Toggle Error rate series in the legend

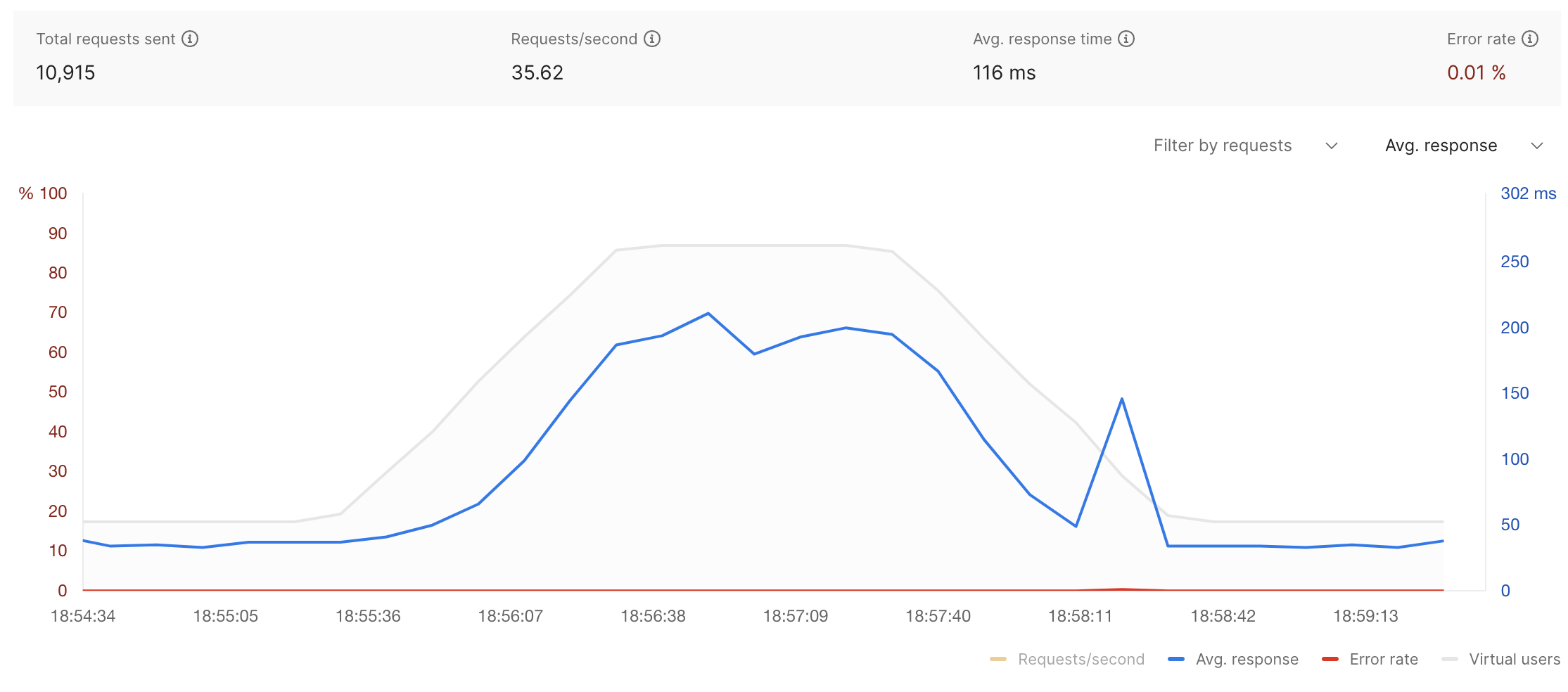click(1370, 659)
